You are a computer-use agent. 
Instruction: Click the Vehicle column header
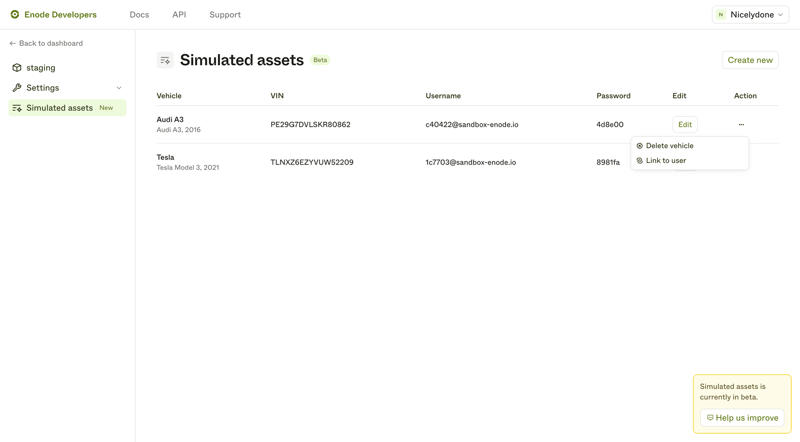[x=169, y=96]
